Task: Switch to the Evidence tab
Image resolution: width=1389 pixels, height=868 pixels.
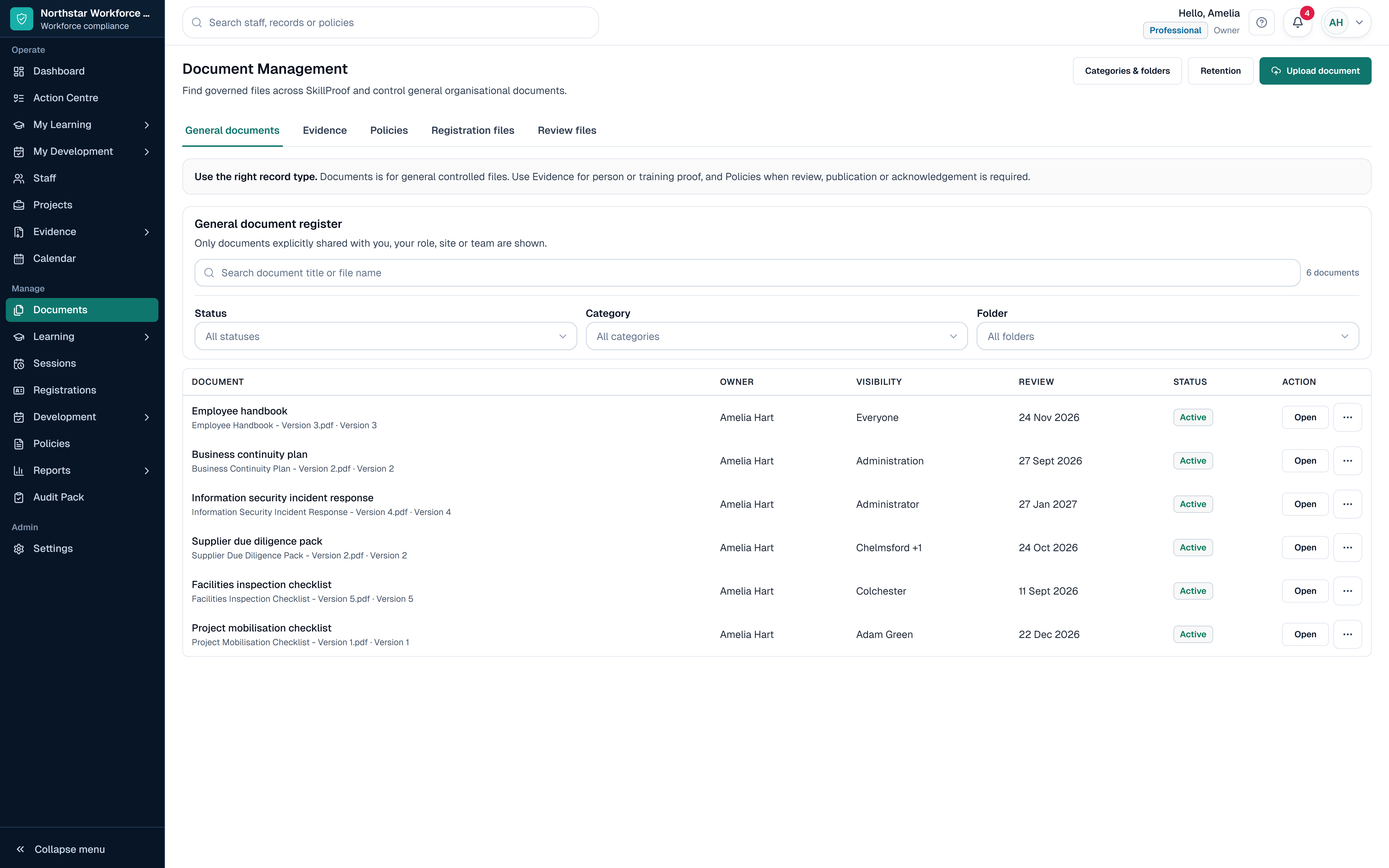Action: 325,131
